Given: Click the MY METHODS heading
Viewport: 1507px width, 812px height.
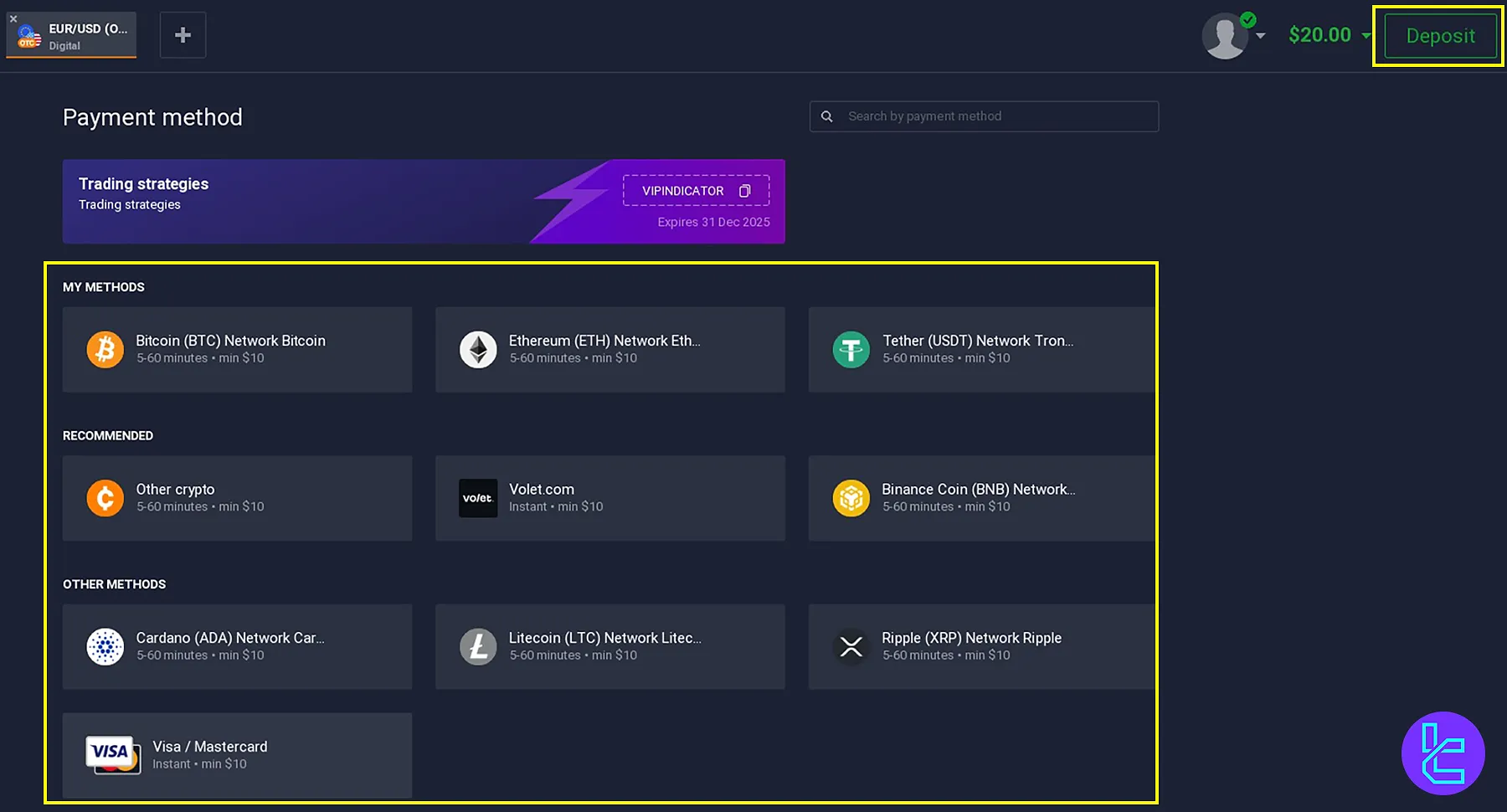Looking at the screenshot, I should (x=104, y=287).
